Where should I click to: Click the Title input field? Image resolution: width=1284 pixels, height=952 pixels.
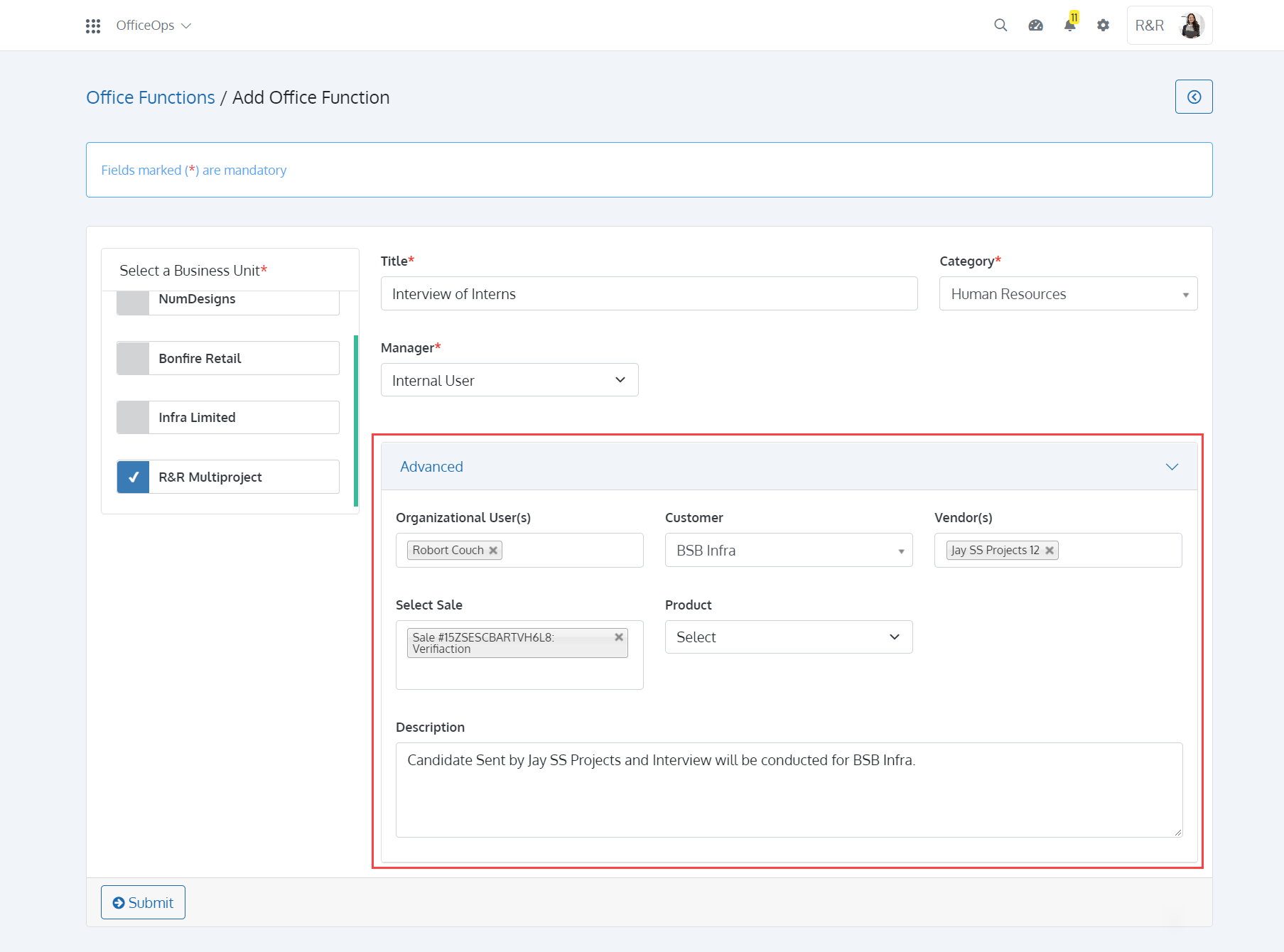(649, 294)
